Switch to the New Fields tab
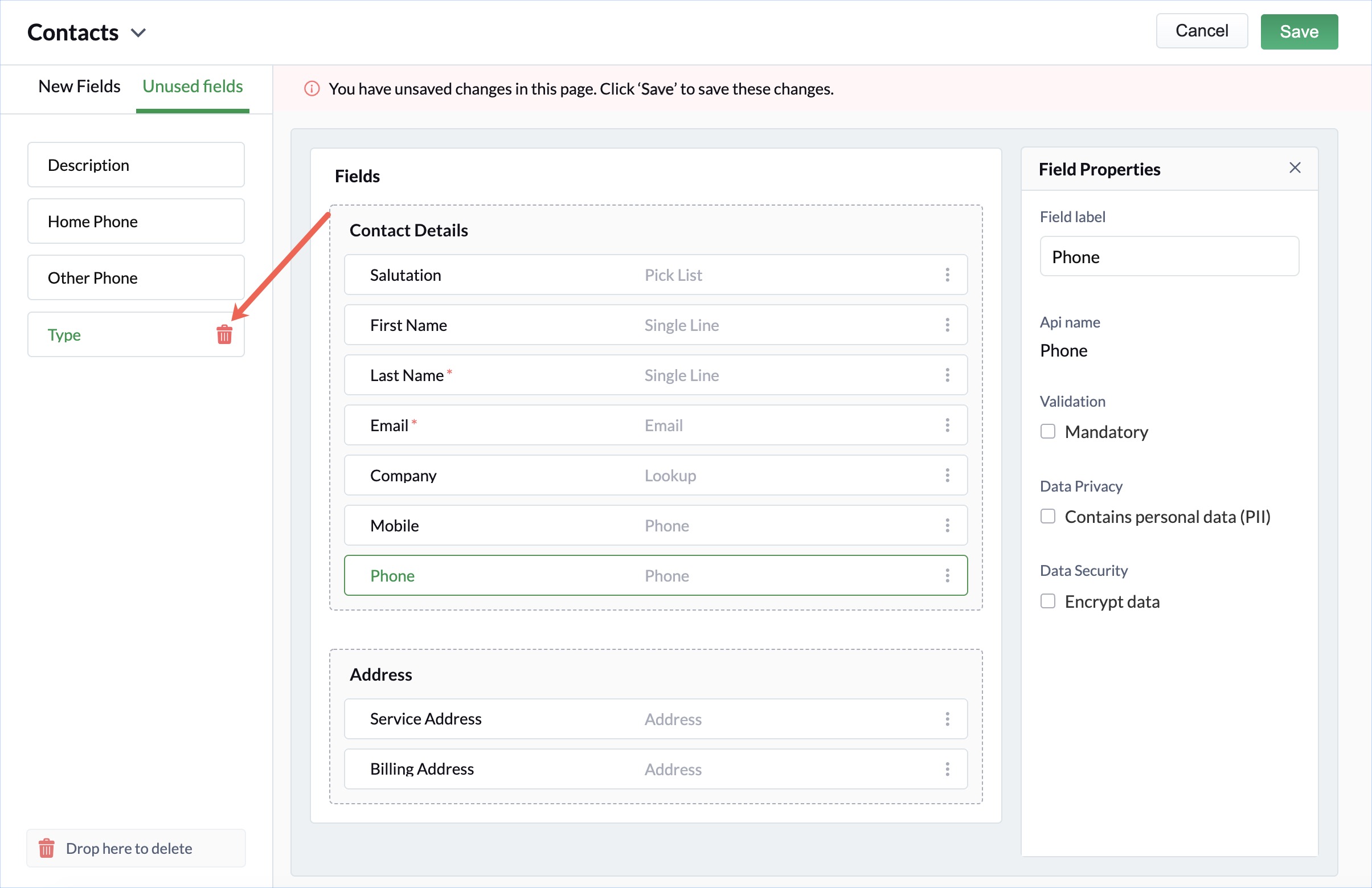Screen dimensions: 1372x888 tap(79, 87)
